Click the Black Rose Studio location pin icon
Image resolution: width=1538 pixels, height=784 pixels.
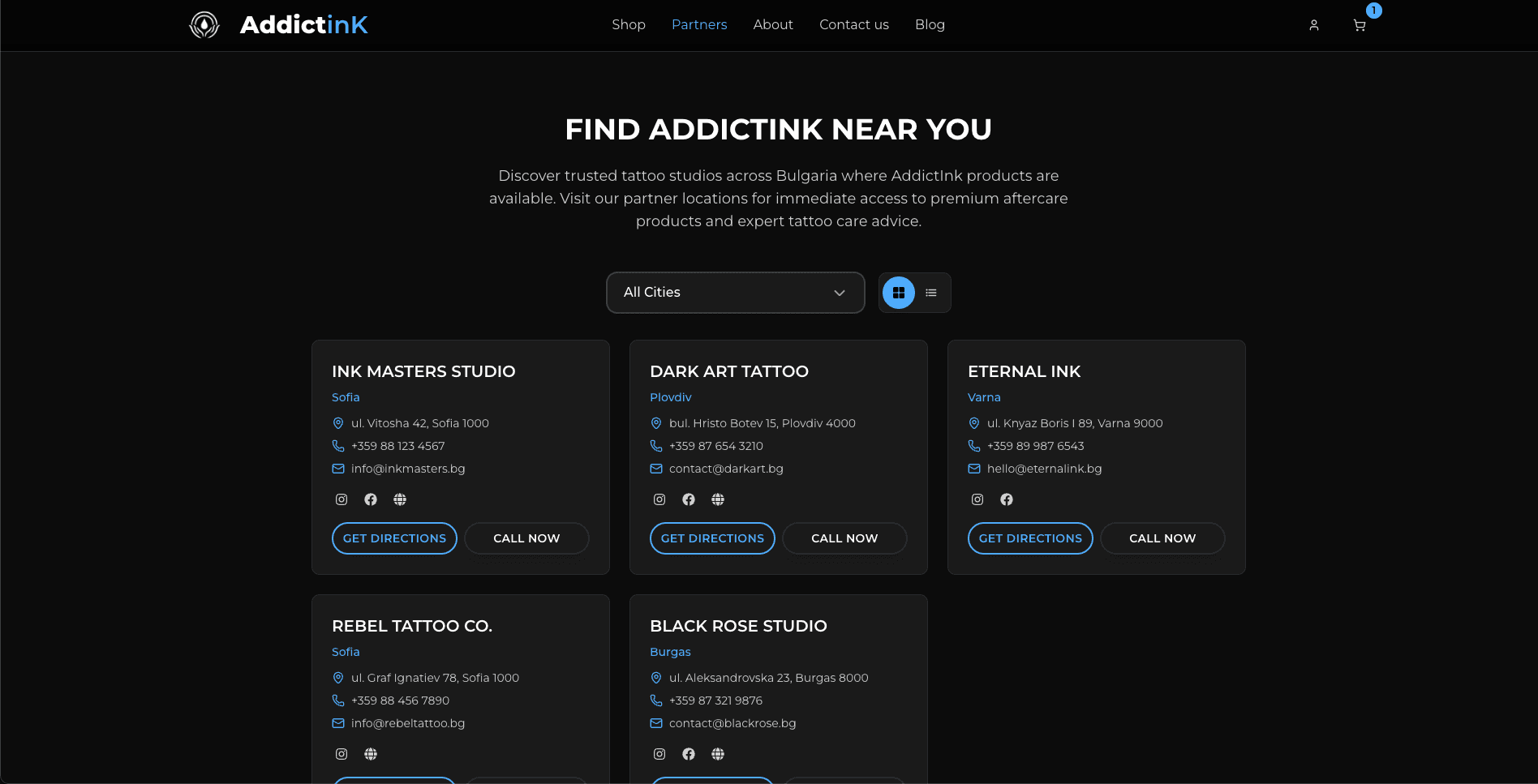pyautogui.click(x=656, y=678)
